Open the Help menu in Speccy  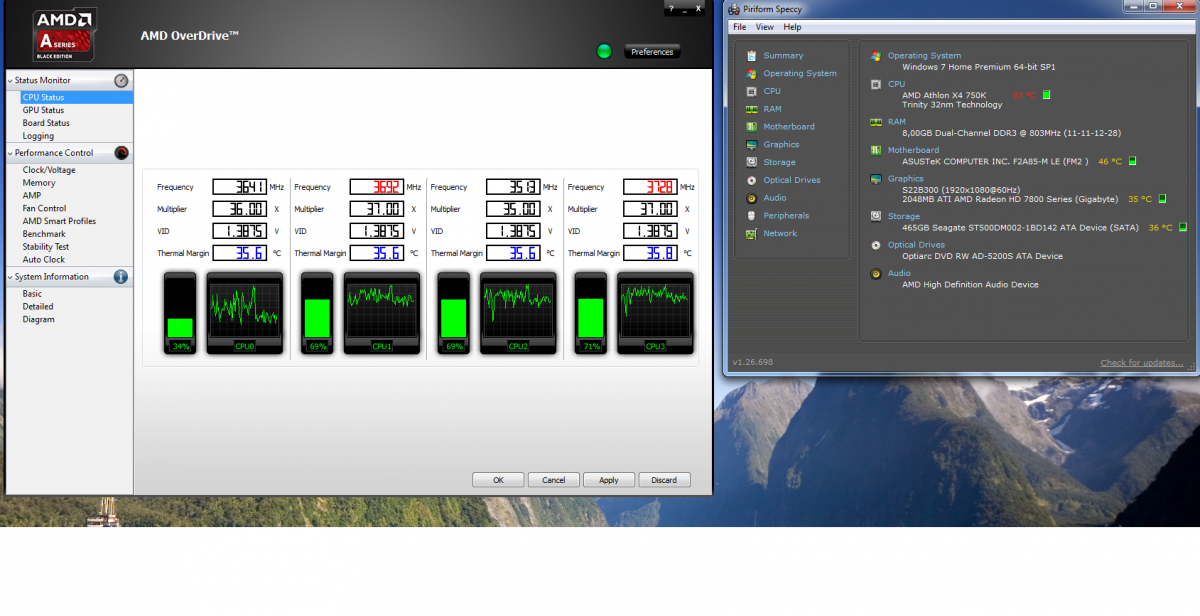tap(792, 27)
